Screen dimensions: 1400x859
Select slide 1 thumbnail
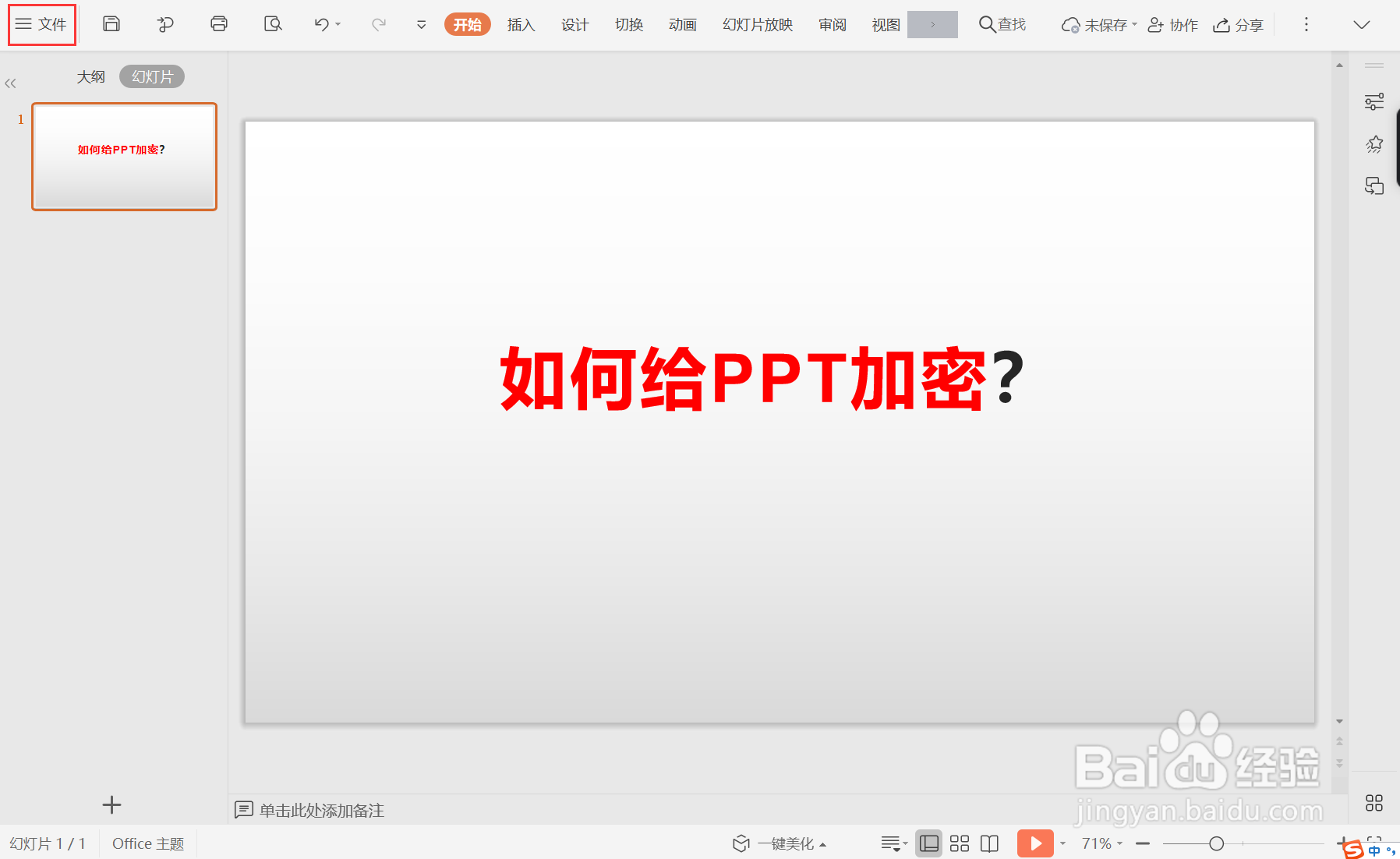[123, 156]
